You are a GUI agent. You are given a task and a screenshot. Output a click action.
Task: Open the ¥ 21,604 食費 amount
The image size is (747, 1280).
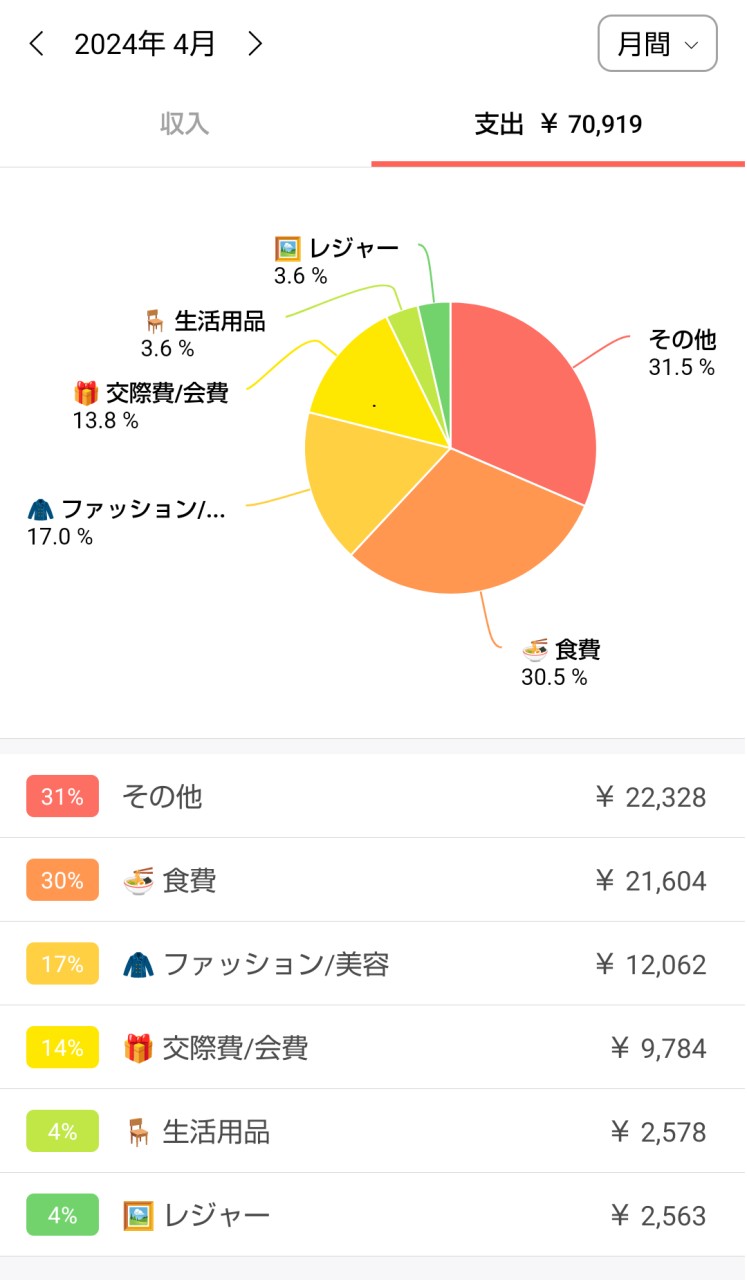pos(650,881)
